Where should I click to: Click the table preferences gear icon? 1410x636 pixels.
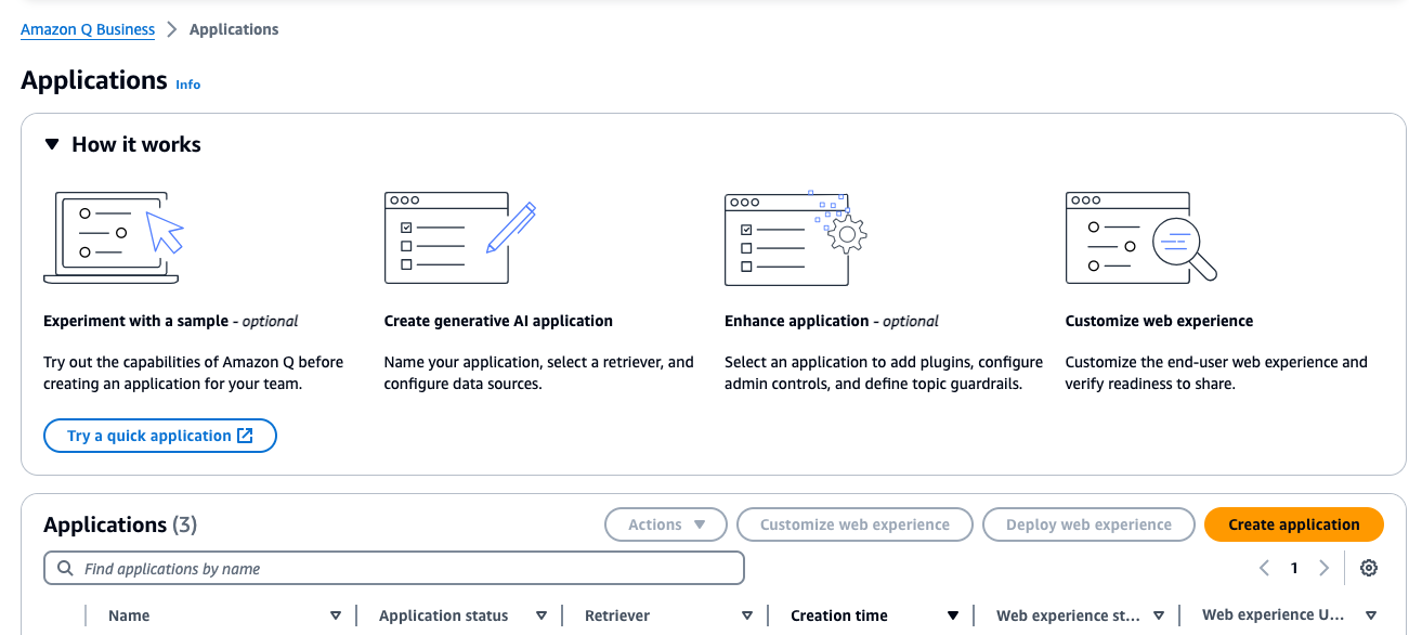pyautogui.click(x=1369, y=568)
